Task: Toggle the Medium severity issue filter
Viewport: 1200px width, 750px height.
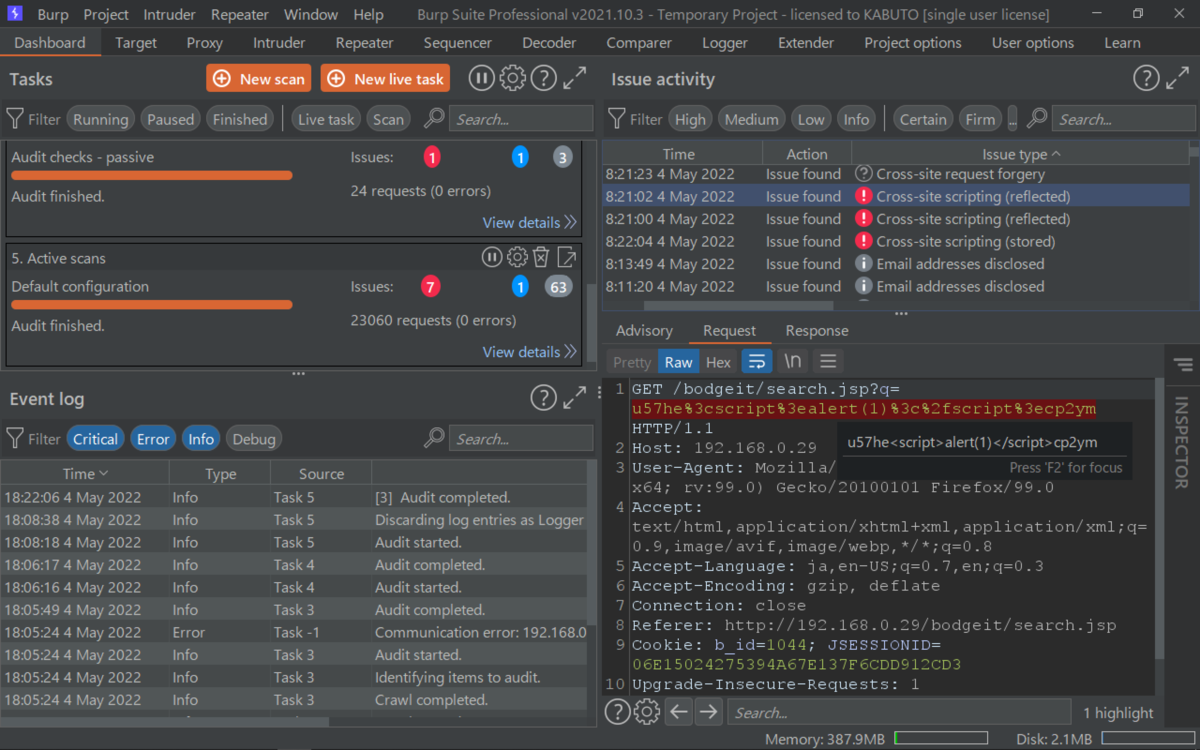Action: (752, 119)
